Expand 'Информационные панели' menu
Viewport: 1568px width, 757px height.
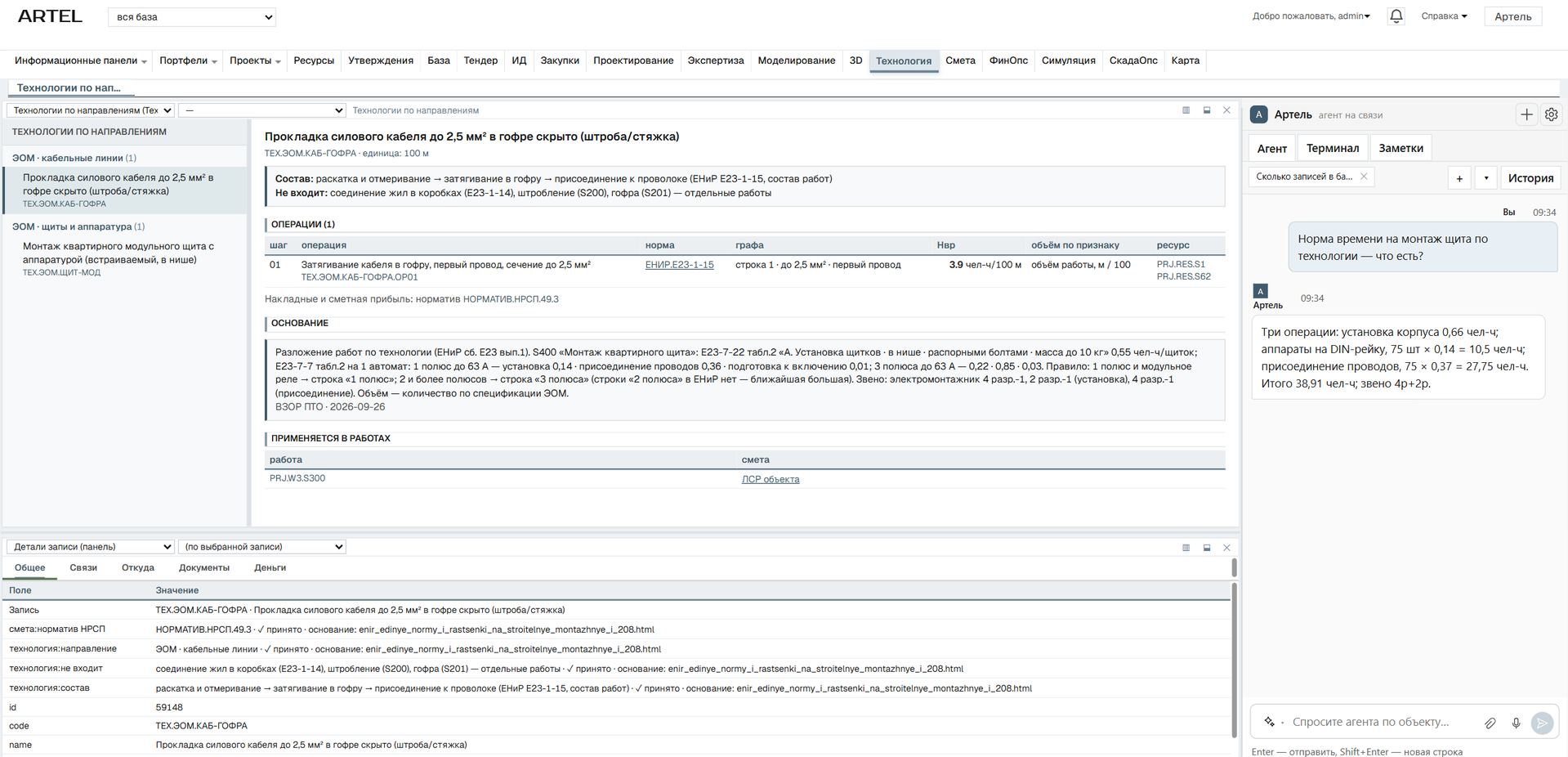click(80, 60)
